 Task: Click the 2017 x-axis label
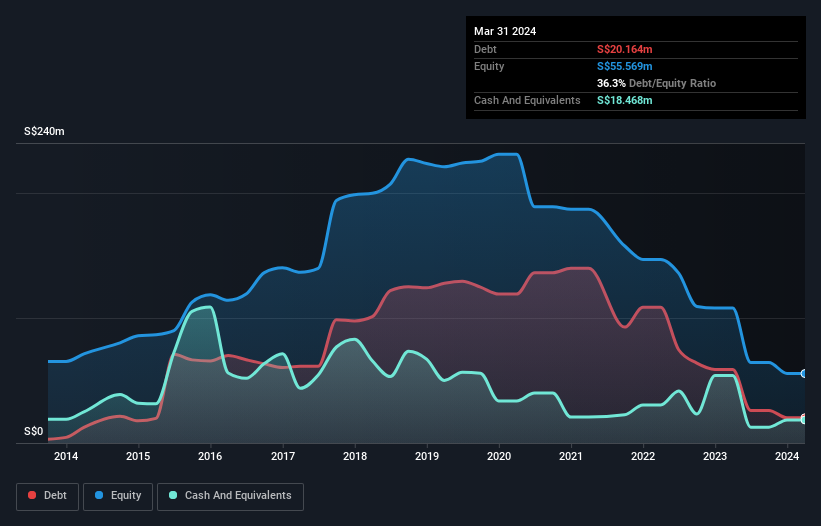[x=283, y=456]
